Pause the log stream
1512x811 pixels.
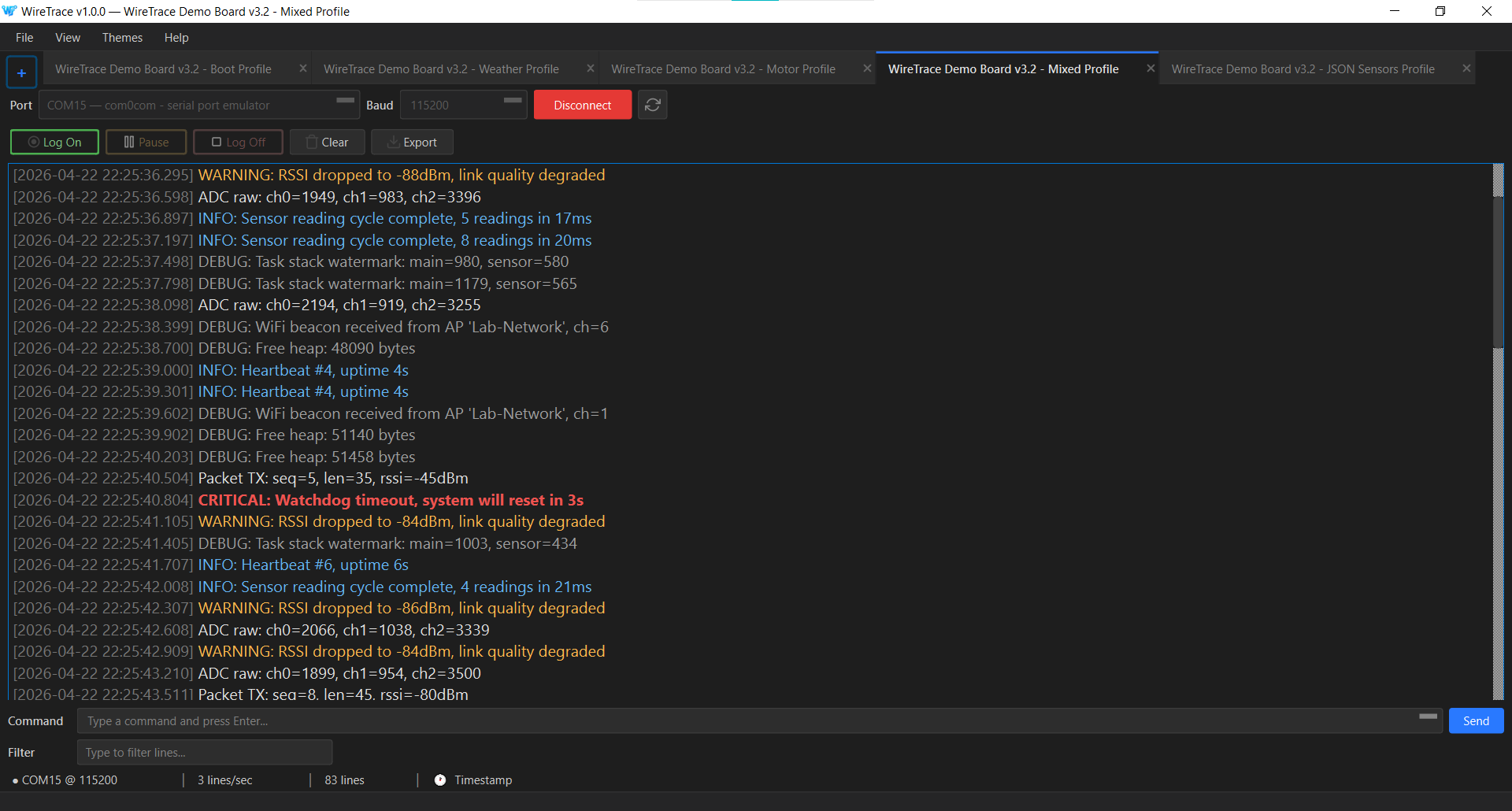(146, 142)
